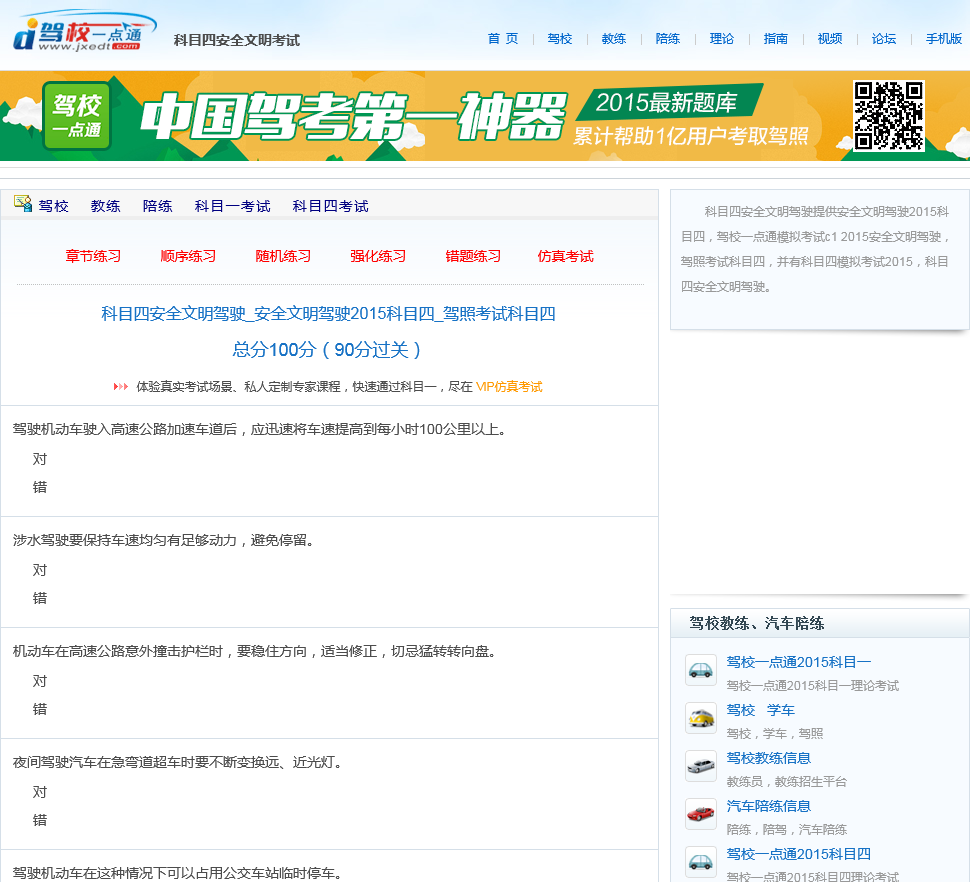This screenshot has height=882, width=970.
Task: Answer 对 for the 高速公路加速车道 question
Action: 40,459
